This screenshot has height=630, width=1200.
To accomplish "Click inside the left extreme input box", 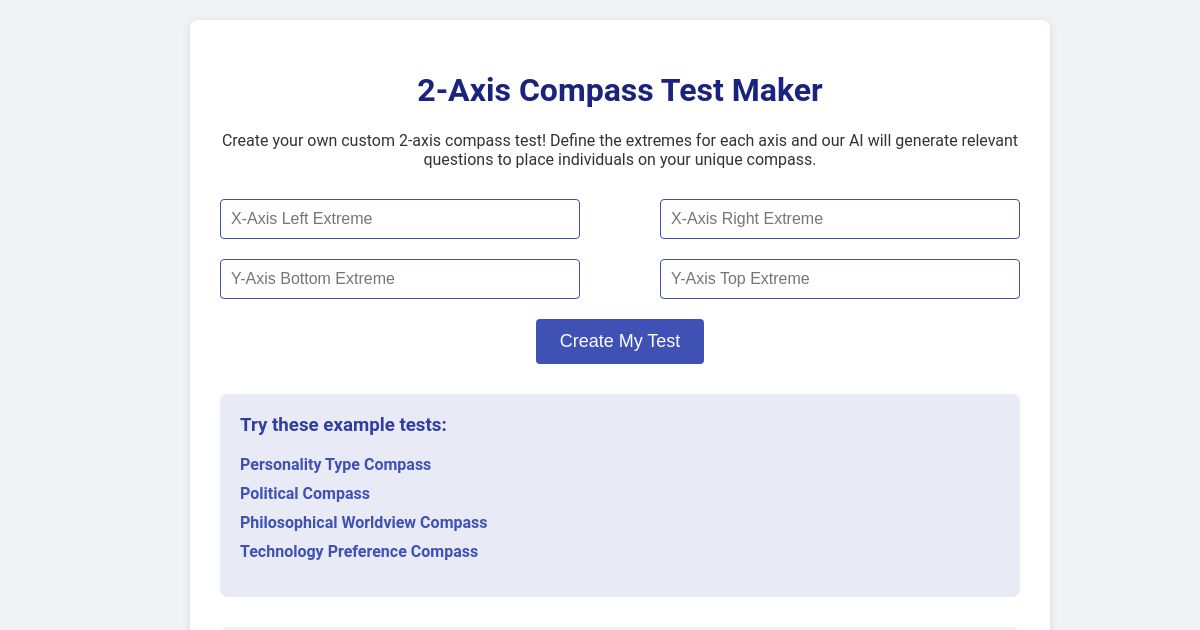I will (400, 219).
